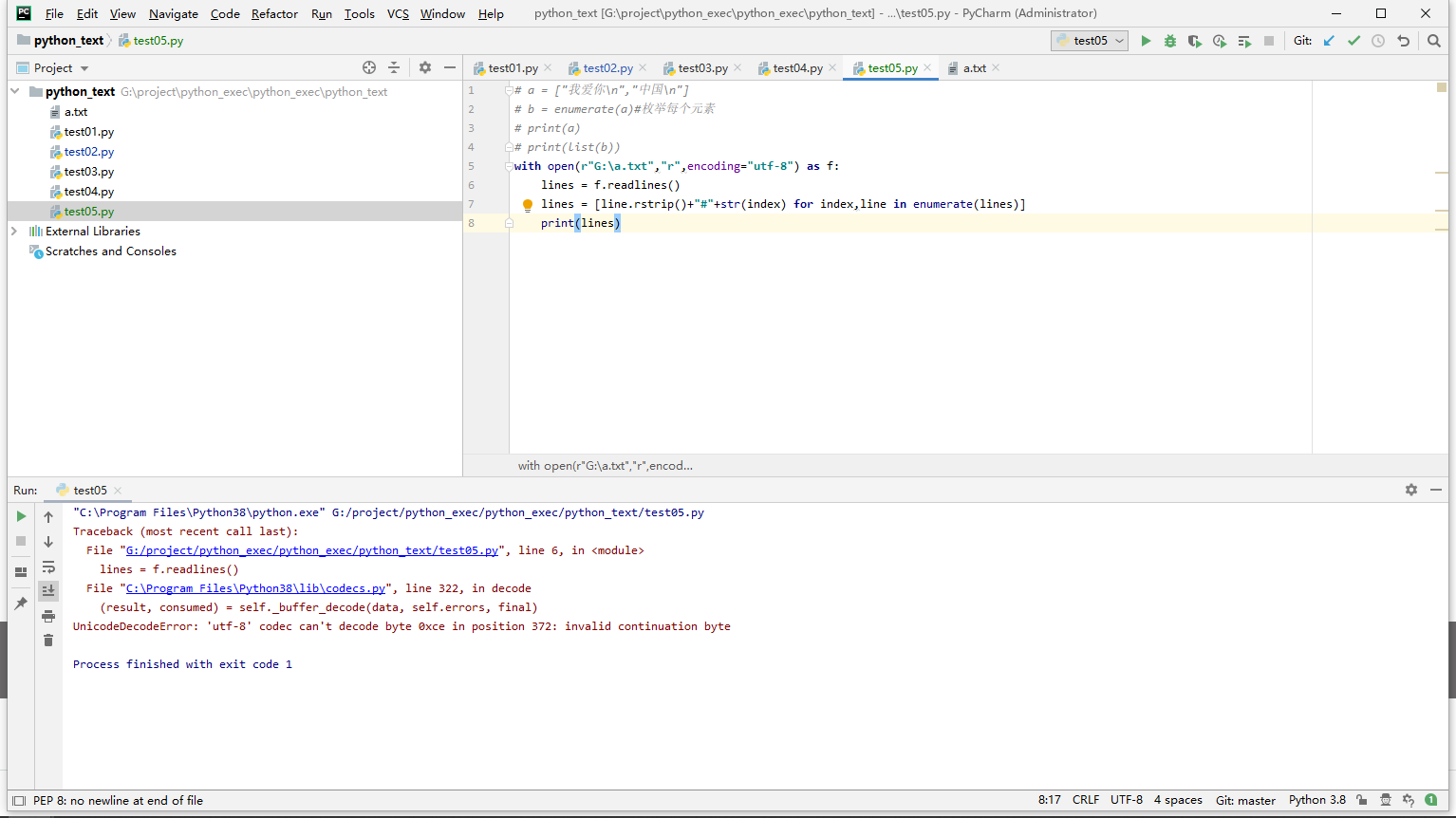1456x818 pixels.
Task: Restore layout icon in Run panel
Action: pos(21,572)
